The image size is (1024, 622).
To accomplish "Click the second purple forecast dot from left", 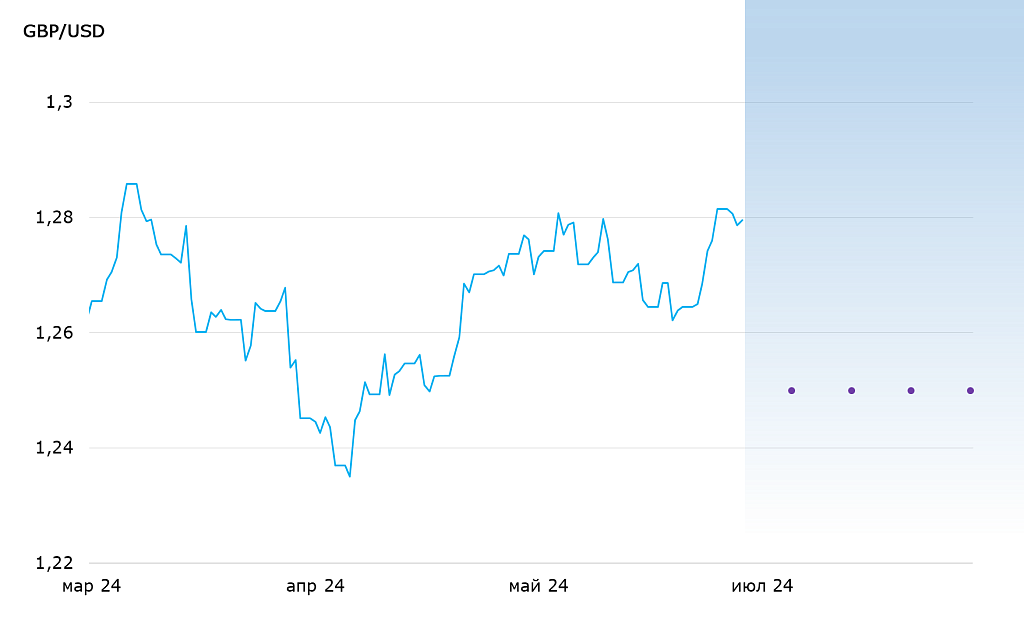I will click(x=851, y=390).
